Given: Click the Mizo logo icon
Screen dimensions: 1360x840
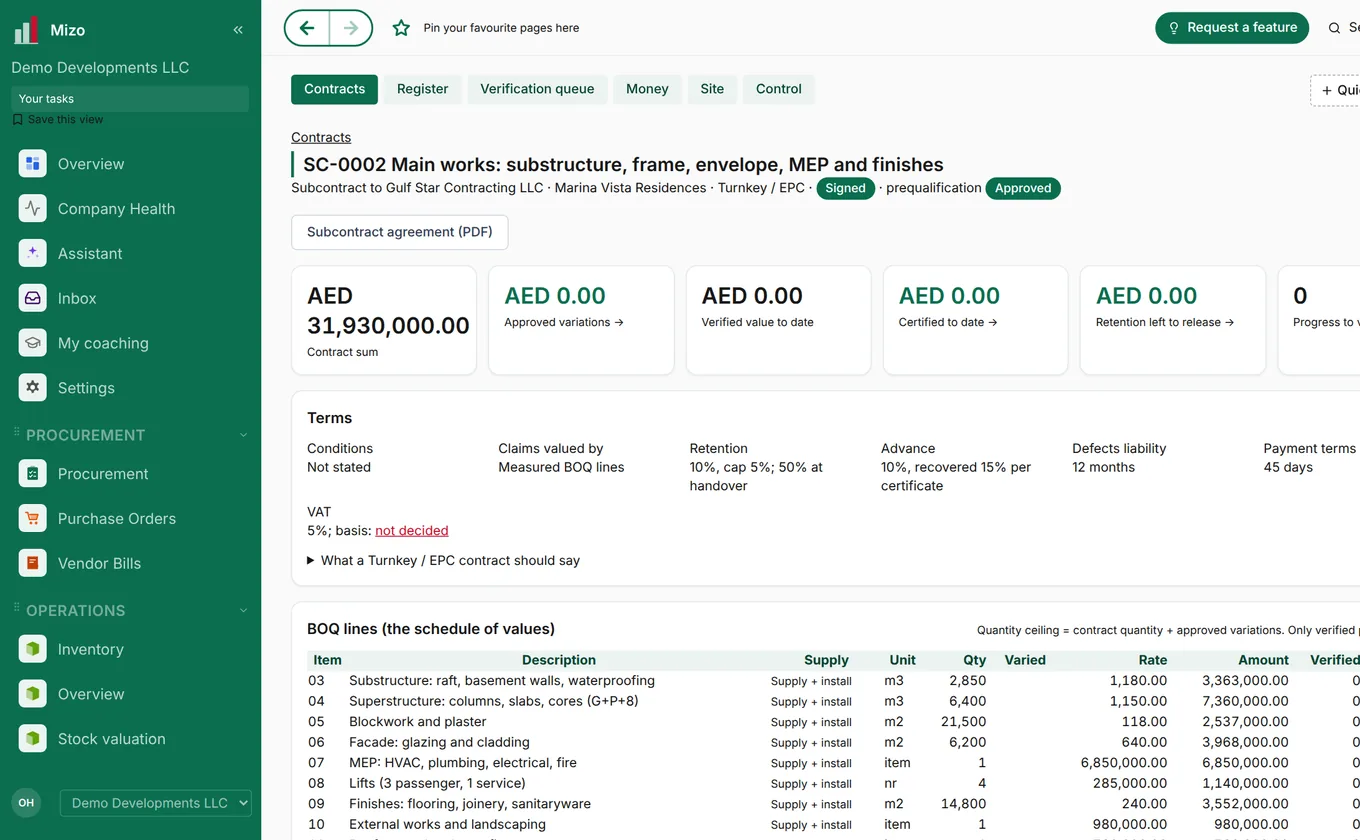Looking at the screenshot, I should [26, 30].
